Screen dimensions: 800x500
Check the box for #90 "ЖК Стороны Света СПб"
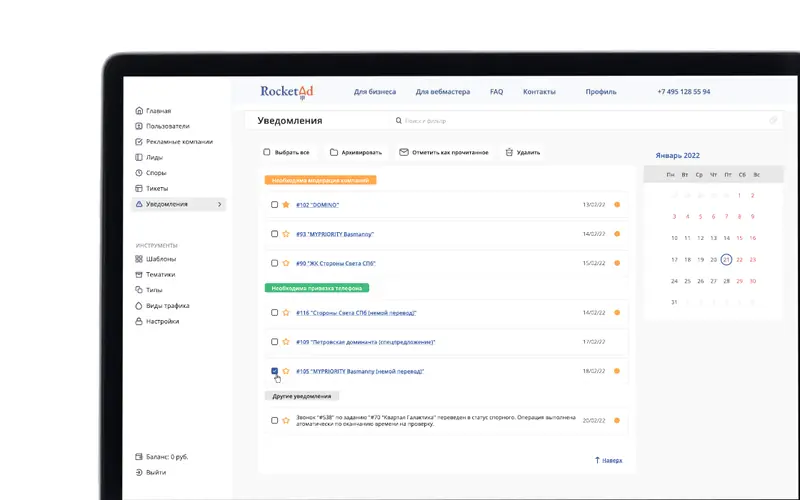(x=274, y=263)
